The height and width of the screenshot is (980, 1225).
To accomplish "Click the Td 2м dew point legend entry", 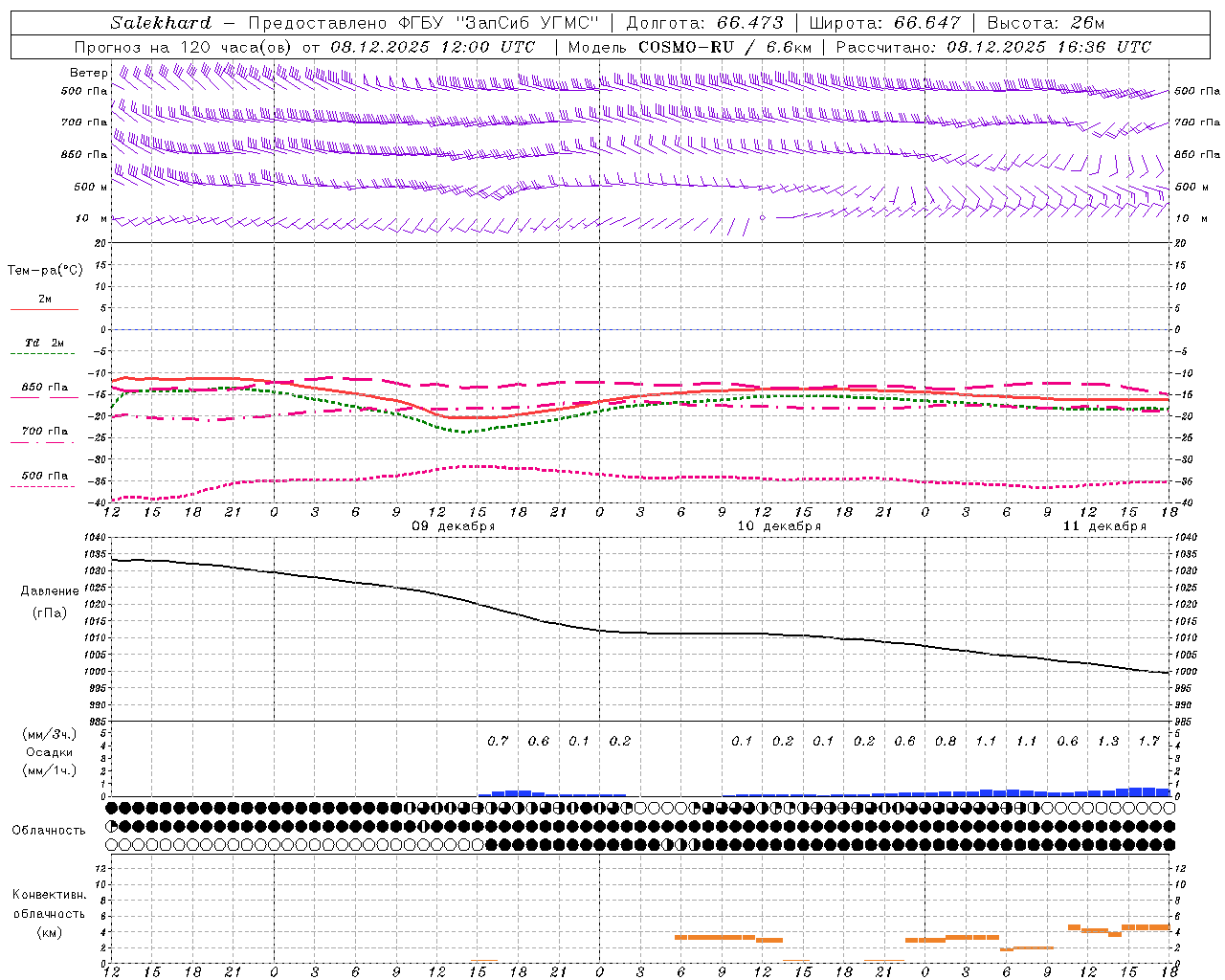I will tap(45, 343).
